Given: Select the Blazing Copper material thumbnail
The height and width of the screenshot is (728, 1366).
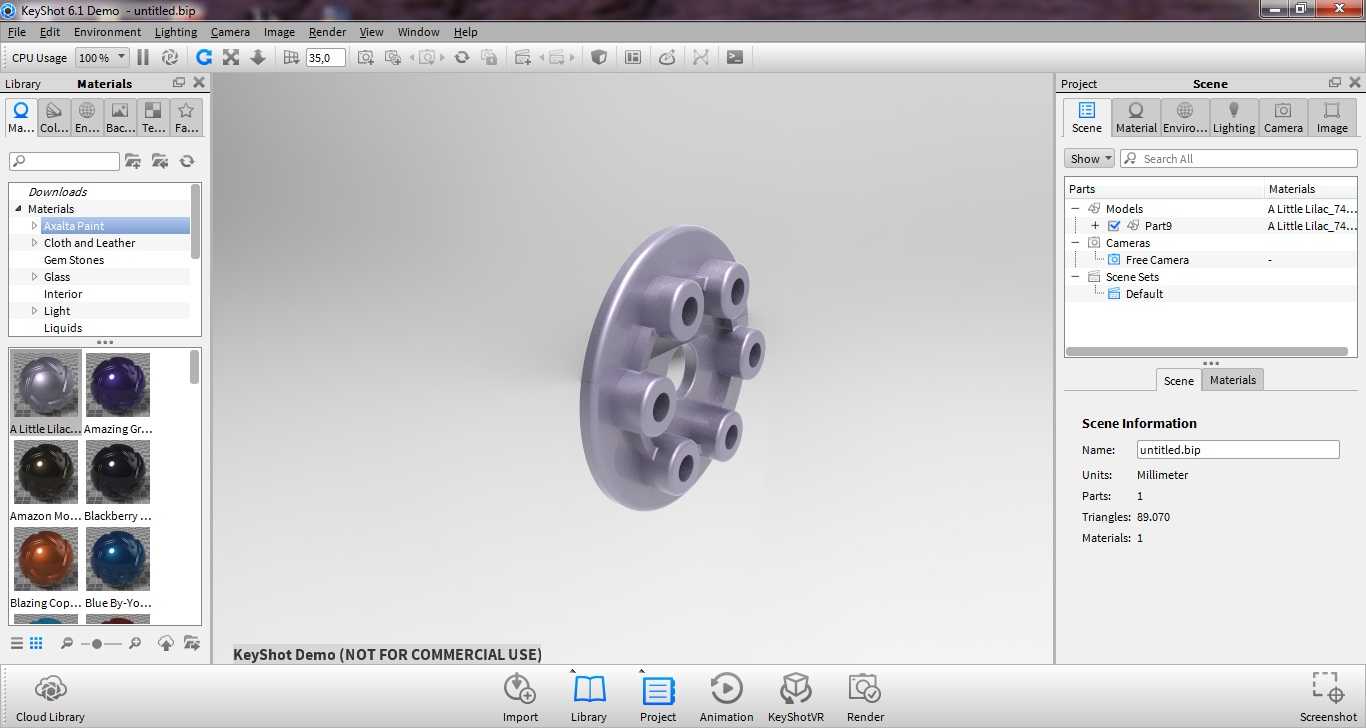Looking at the screenshot, I should 45,568.
